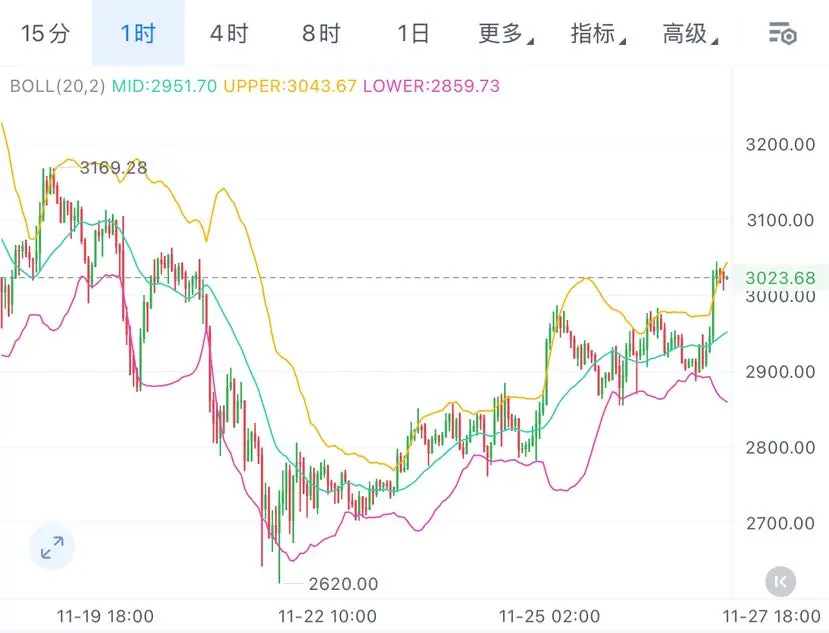Tap the MID:2951.70 value
The width and height of the screenshot is (829, 633).
coord(164,86)
